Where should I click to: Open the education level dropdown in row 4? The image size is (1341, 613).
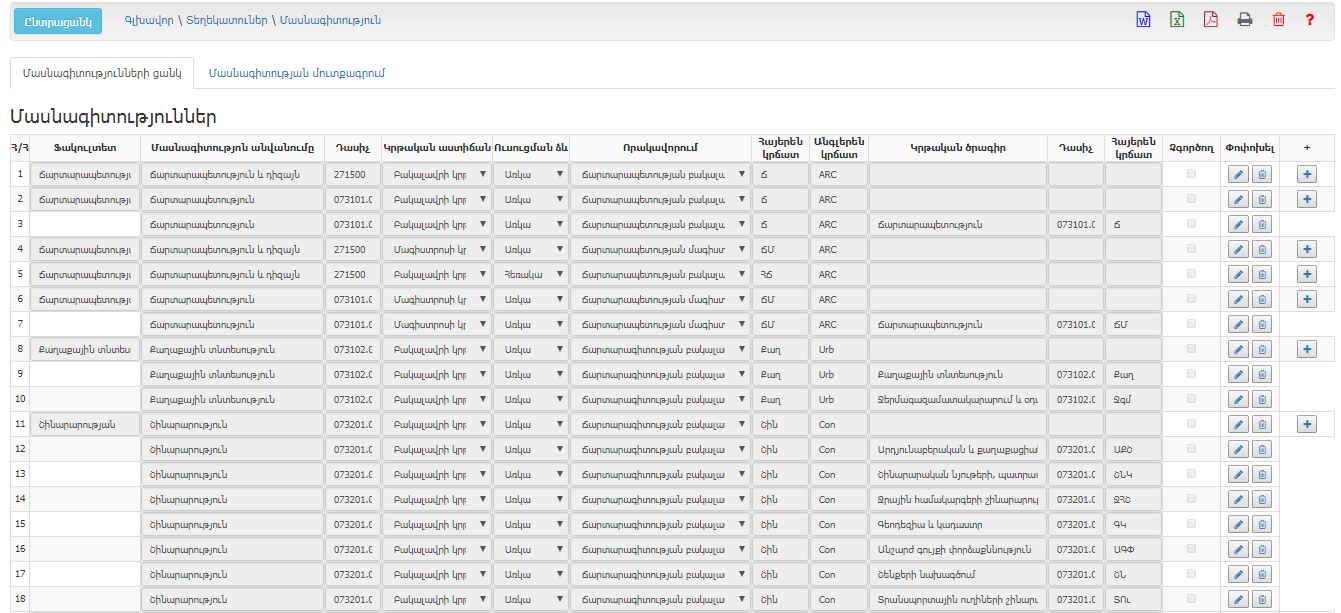(x=436, y=249)
